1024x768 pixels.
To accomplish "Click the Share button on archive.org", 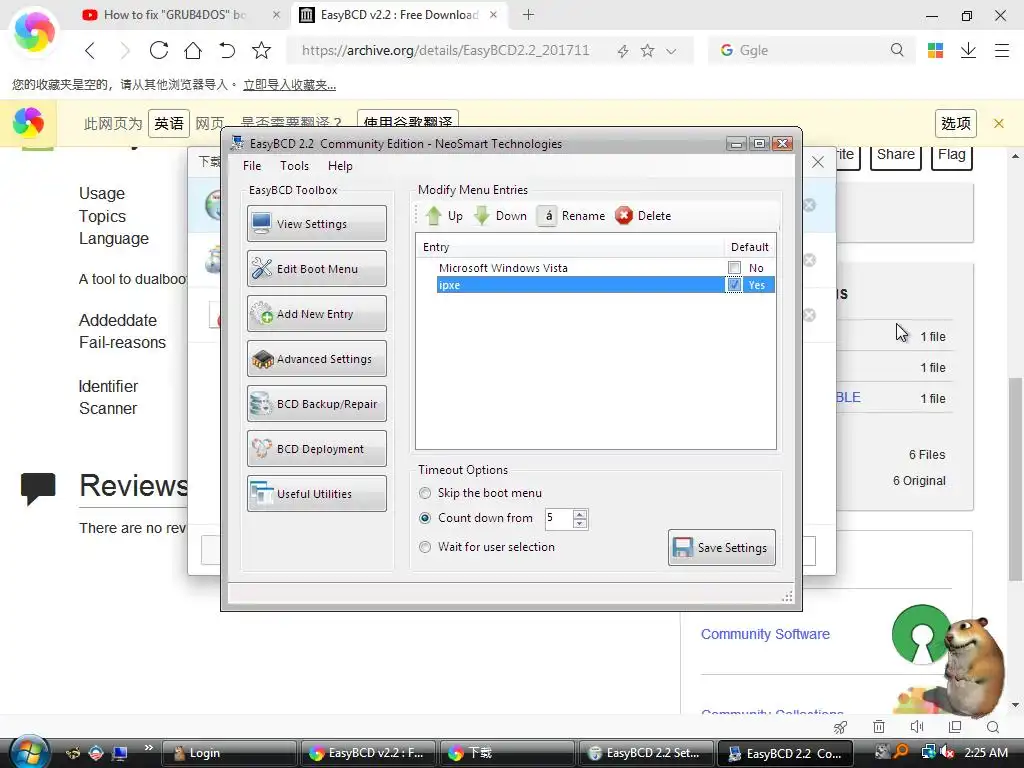I will click(x=895, y=155).
